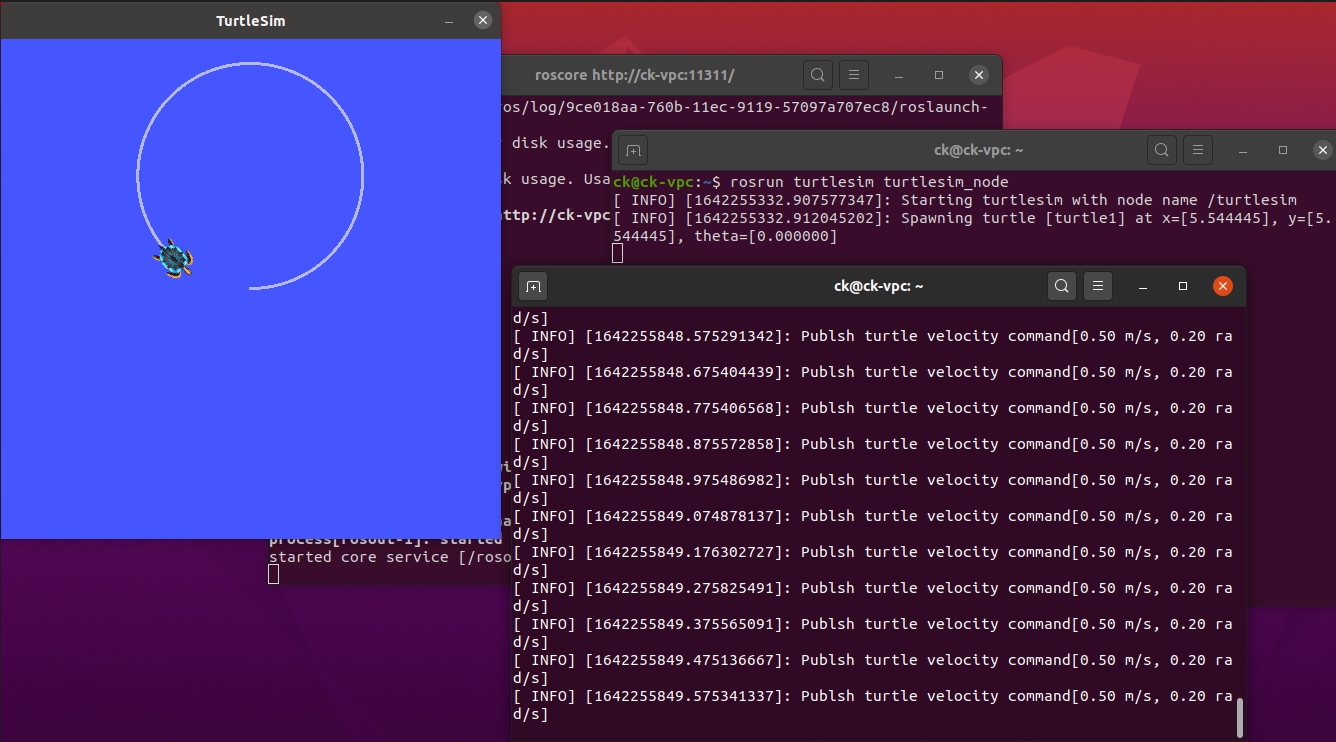Maximize the turtlesim_node terminal window
This screenshot has width=1336, height=742.
[1283, 151]
